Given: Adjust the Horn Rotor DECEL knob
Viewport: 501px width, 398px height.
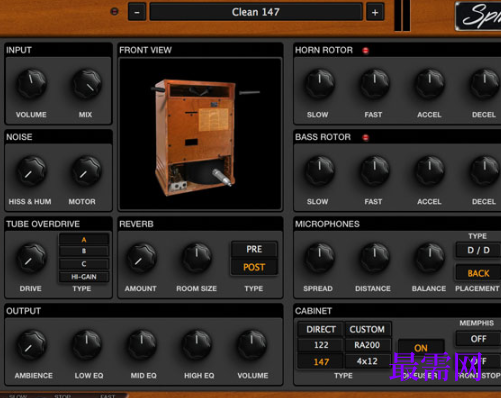Looking at the screenshot, I should click(485, 84).
